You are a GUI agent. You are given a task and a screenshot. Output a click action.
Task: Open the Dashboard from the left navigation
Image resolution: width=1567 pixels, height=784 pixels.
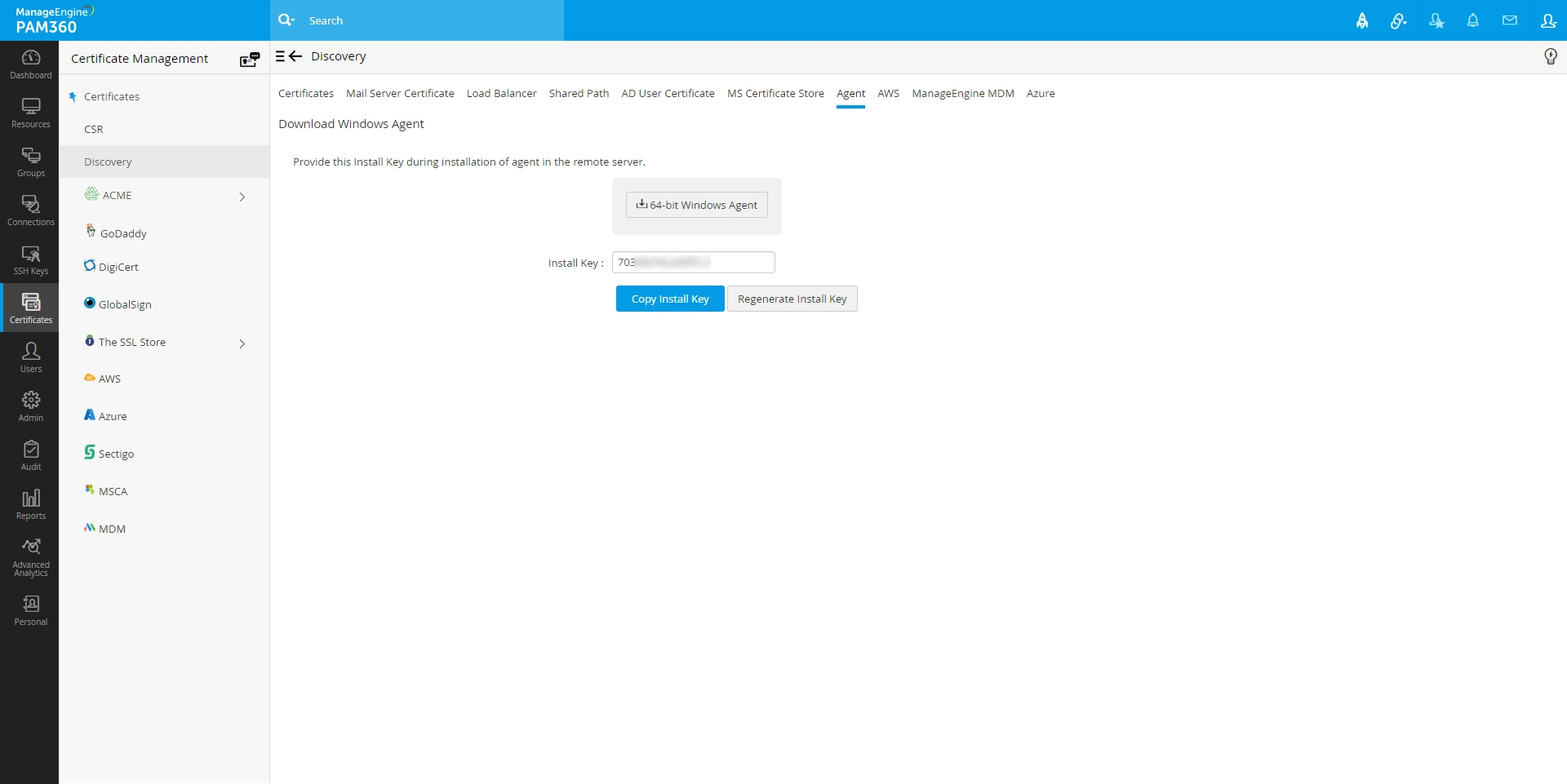[x=30, y=64]
